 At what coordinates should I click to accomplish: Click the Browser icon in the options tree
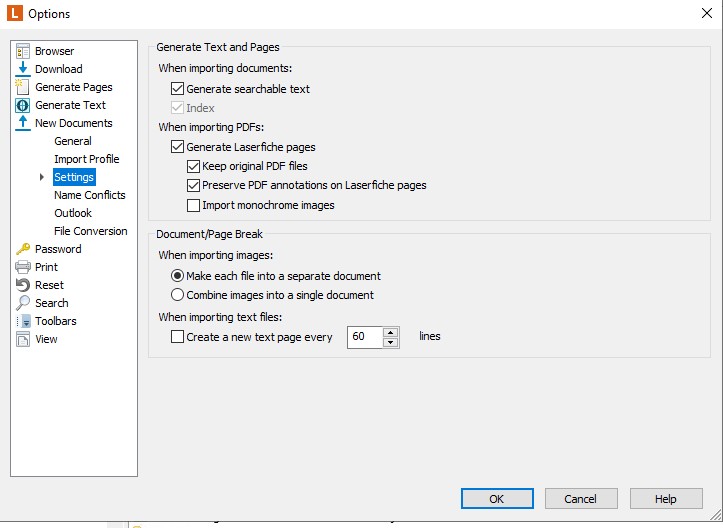23,51
